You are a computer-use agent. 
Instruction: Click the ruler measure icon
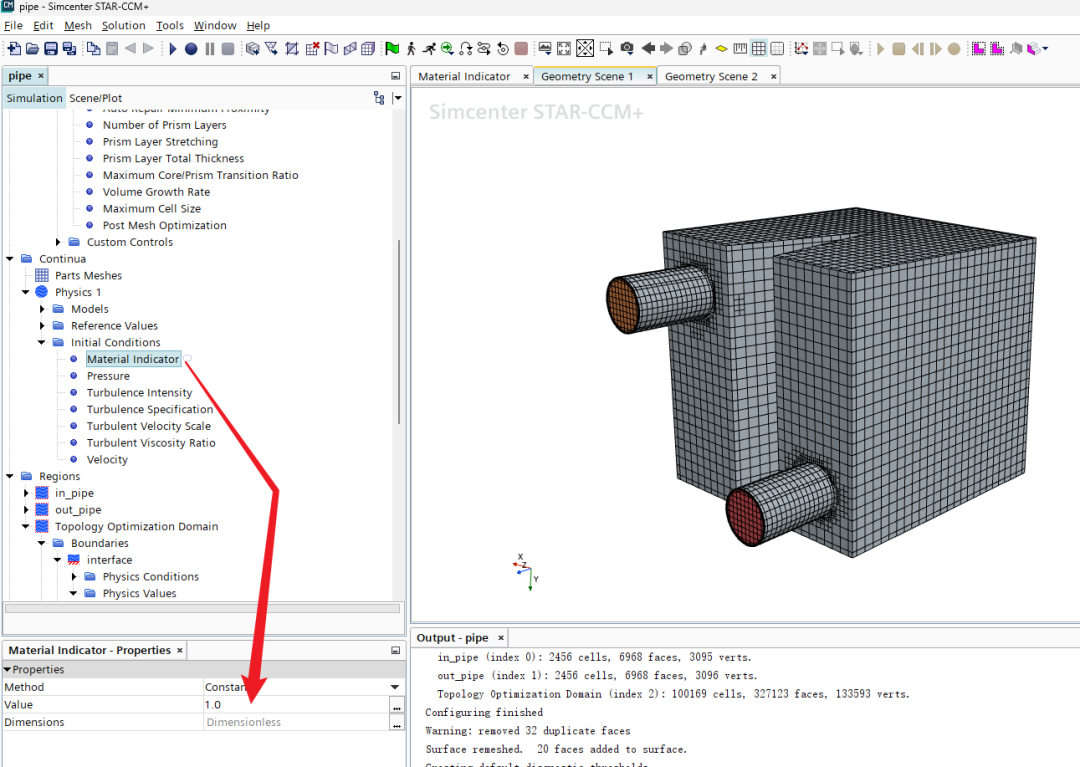point(740,49)
